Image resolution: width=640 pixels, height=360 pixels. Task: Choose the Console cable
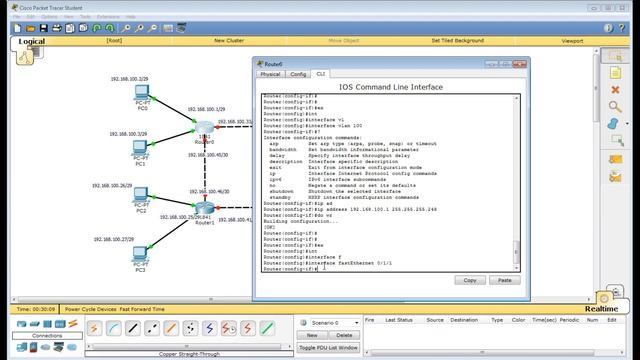click(x=113, y=328)
